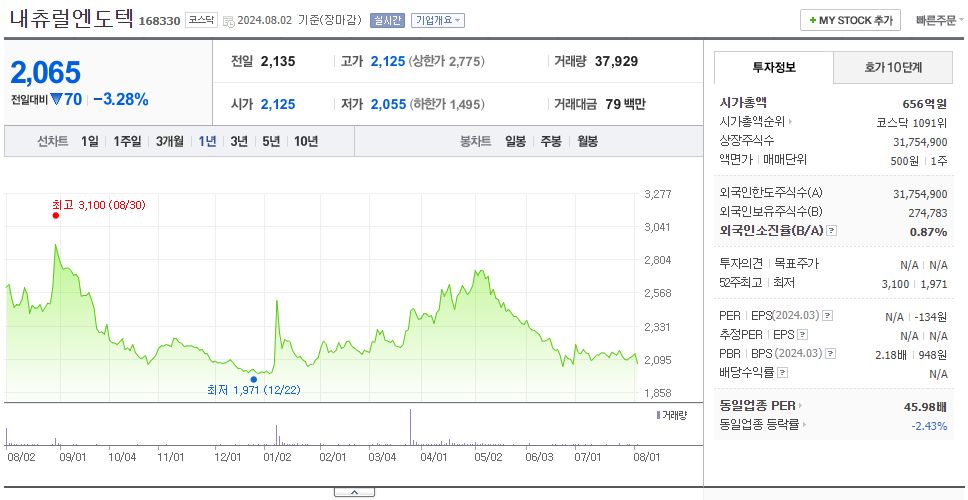The image size is (968, 500).
Task: Click help icon next to EPS(2024.03)
Action: coord(828,316)
